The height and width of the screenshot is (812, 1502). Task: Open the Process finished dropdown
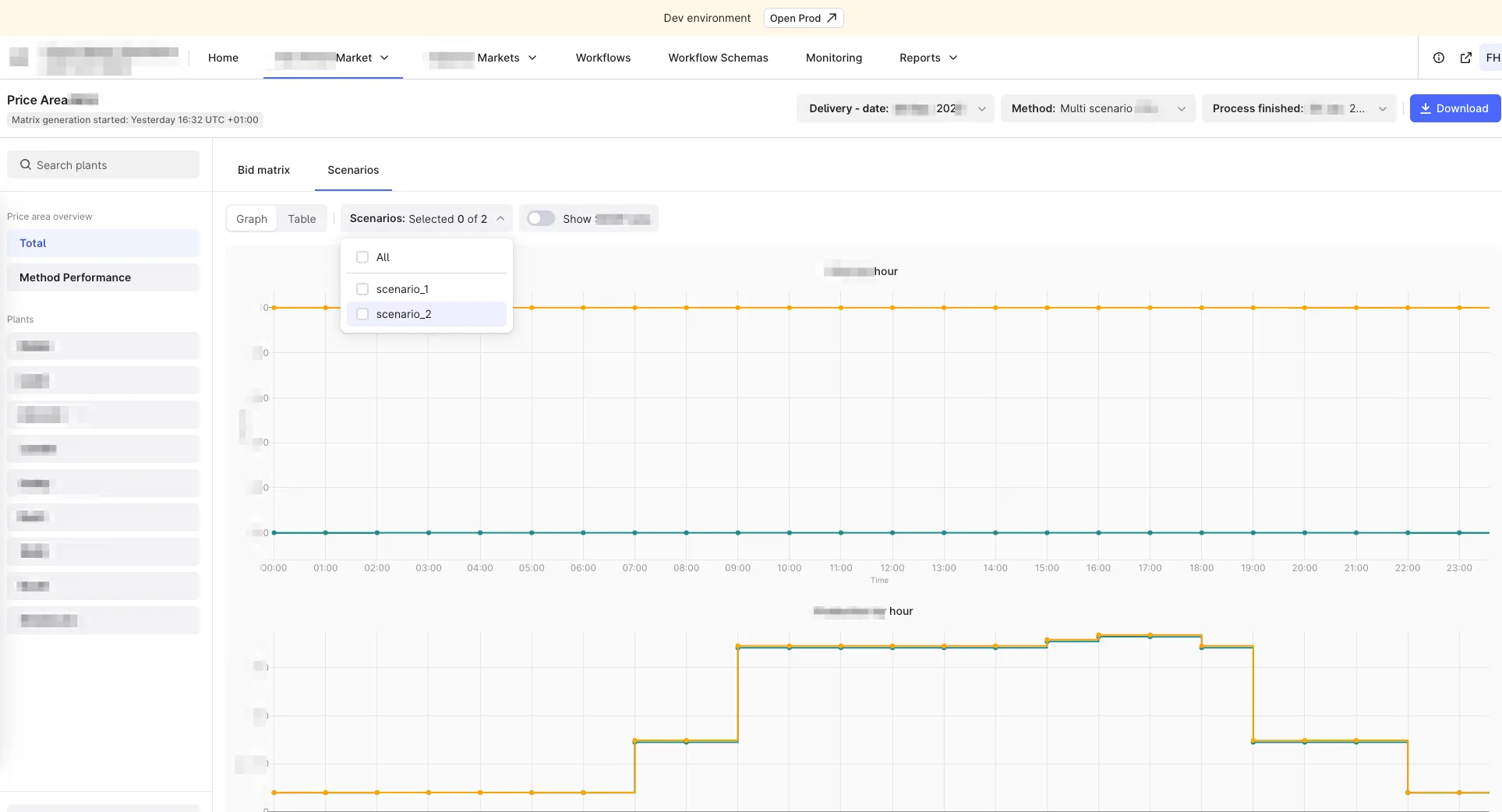pyautogui.click(x=1299, y=108)
